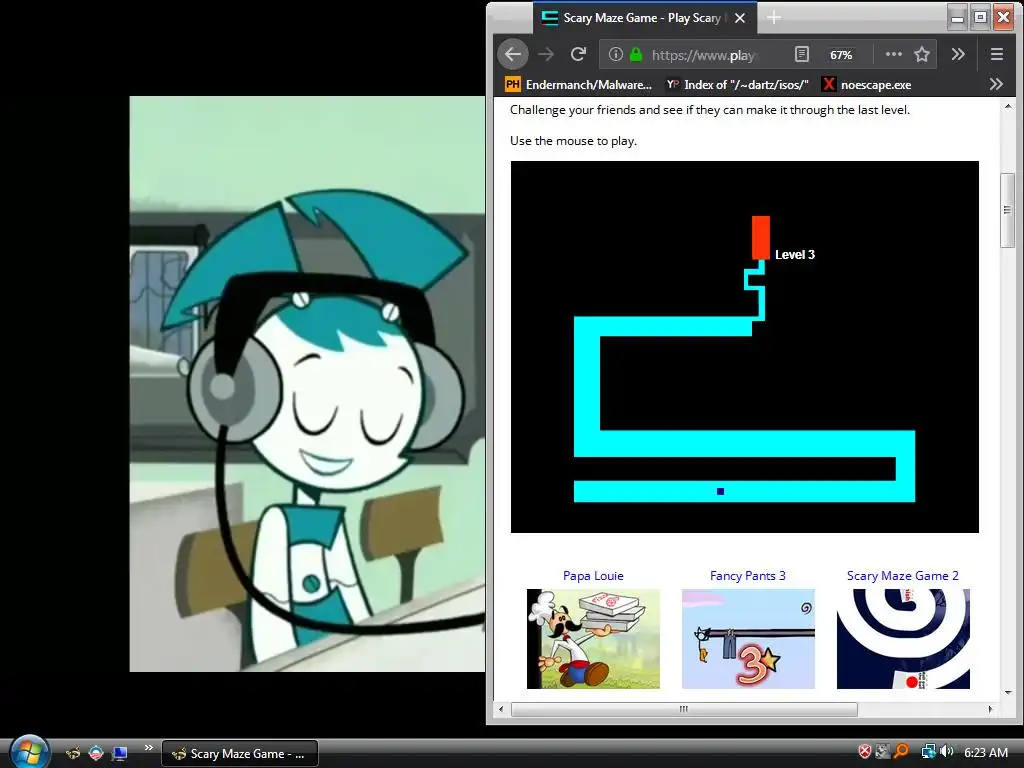Click the 67% zoom level indicator
Image resolution: width=1024 pixels, height=768 pixels.
[x=841, y=55]
